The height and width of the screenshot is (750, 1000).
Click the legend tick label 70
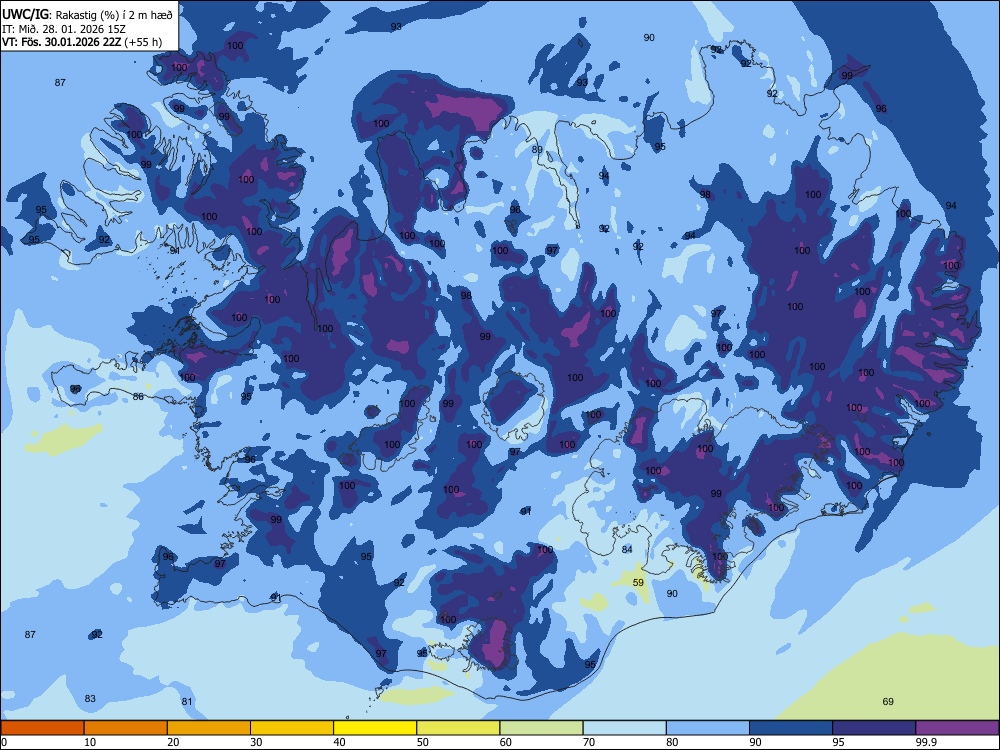click(589, 742)
